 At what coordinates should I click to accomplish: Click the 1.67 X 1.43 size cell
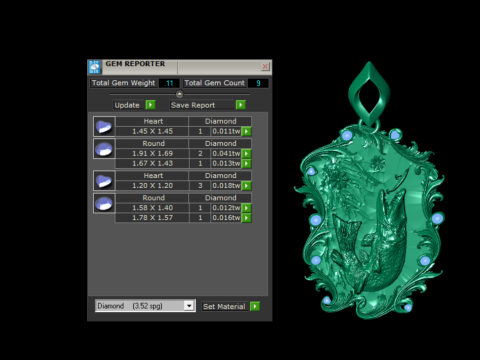pos(152,164)
